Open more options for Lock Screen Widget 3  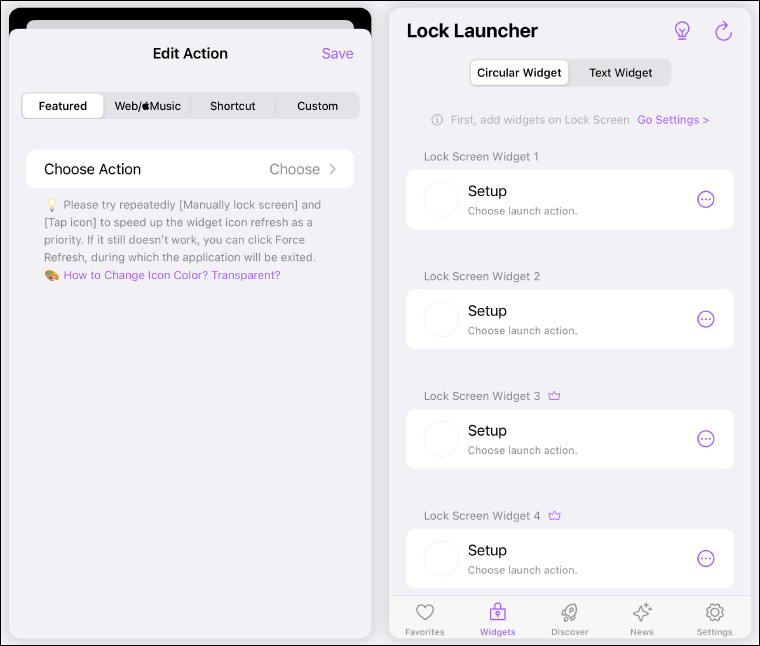(x=705, y=439)
